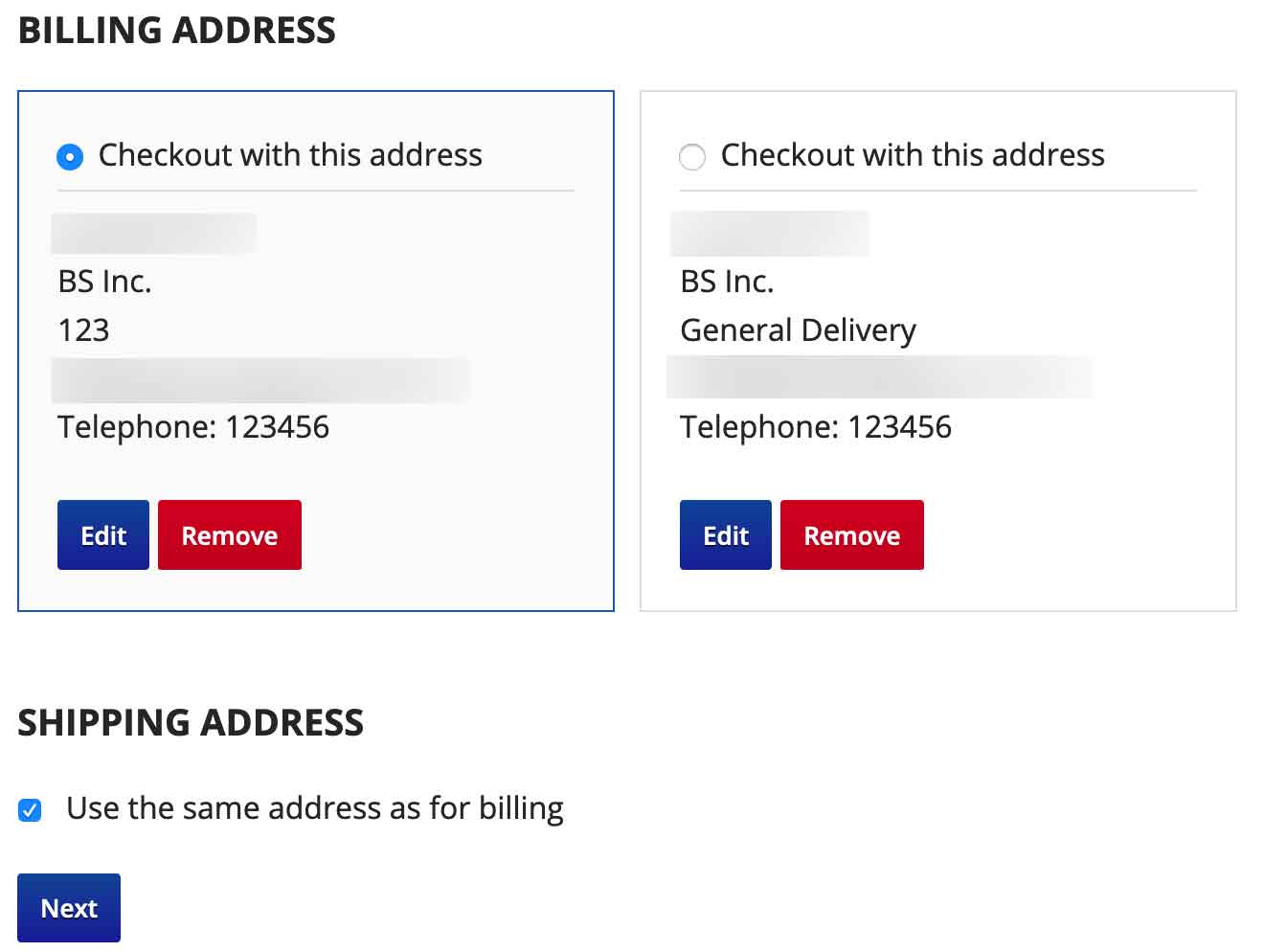Click the telephone line in the left address card
The image size is (1264, 952).
coord(193,427)
